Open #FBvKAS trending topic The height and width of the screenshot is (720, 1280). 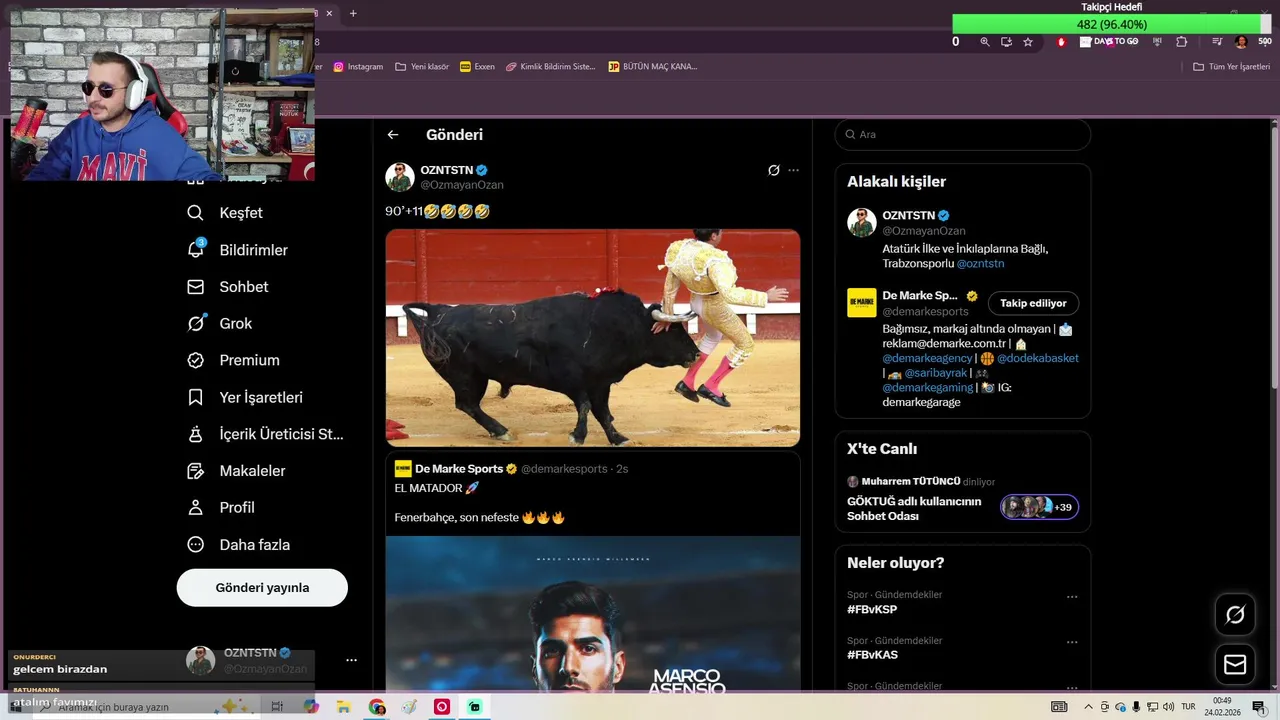click(872, 655)
